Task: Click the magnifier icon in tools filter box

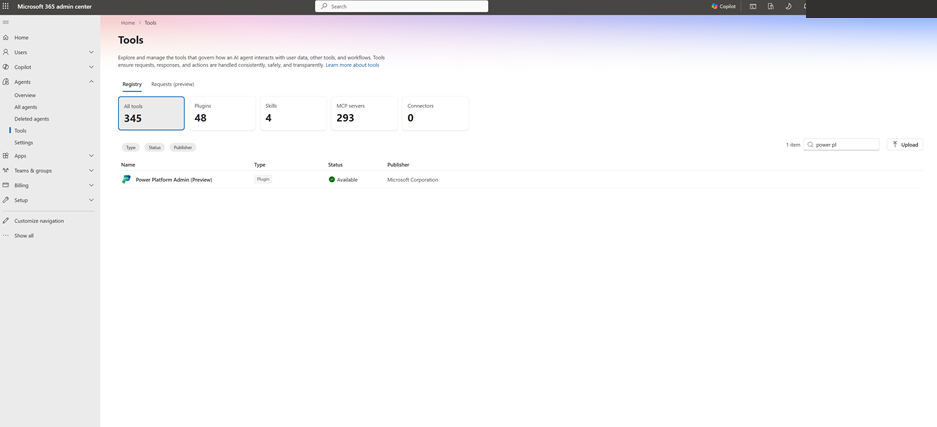Action: [x=810, y=145]
